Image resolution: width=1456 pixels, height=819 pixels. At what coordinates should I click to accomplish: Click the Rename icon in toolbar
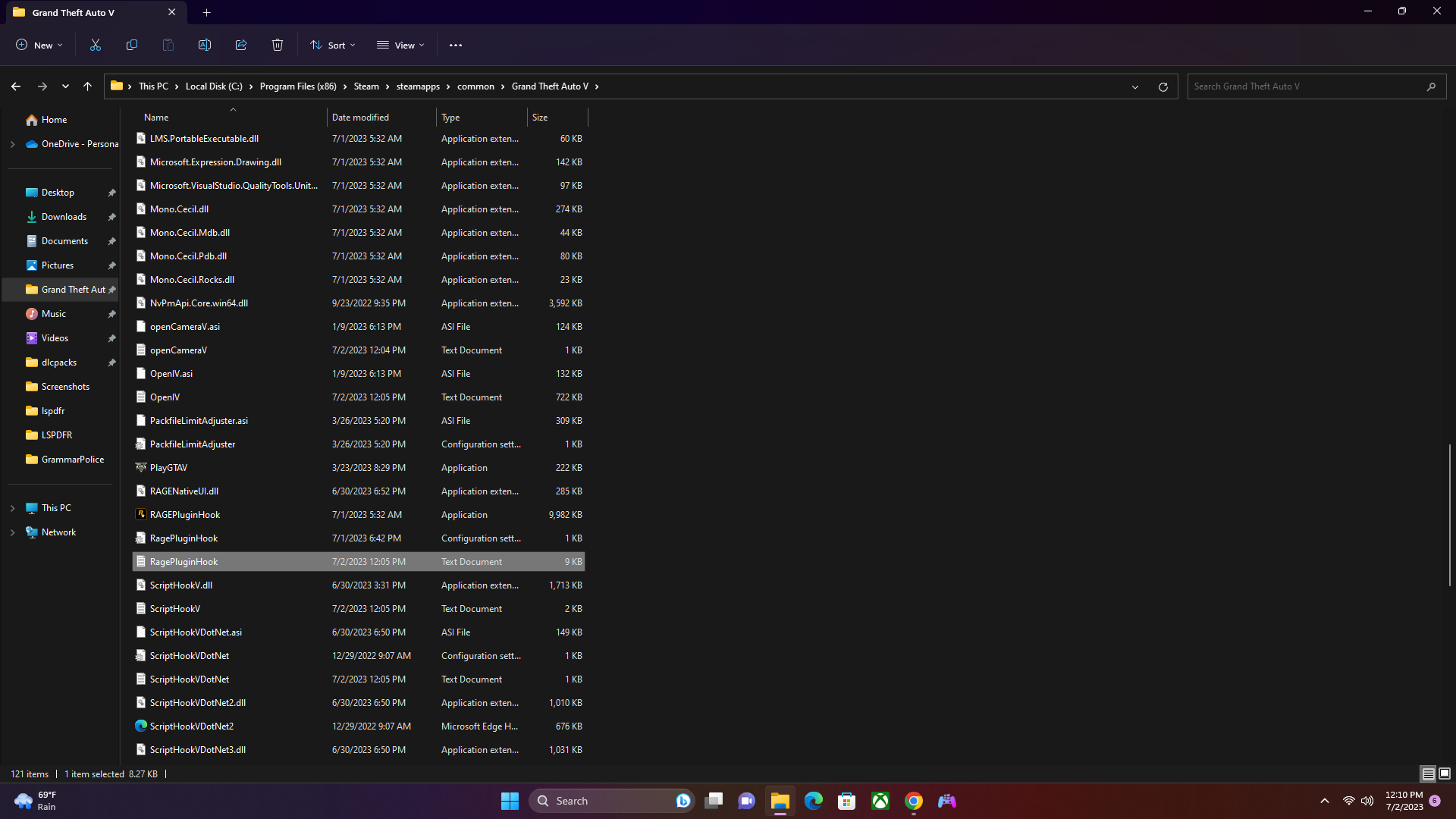pos(205,45)
